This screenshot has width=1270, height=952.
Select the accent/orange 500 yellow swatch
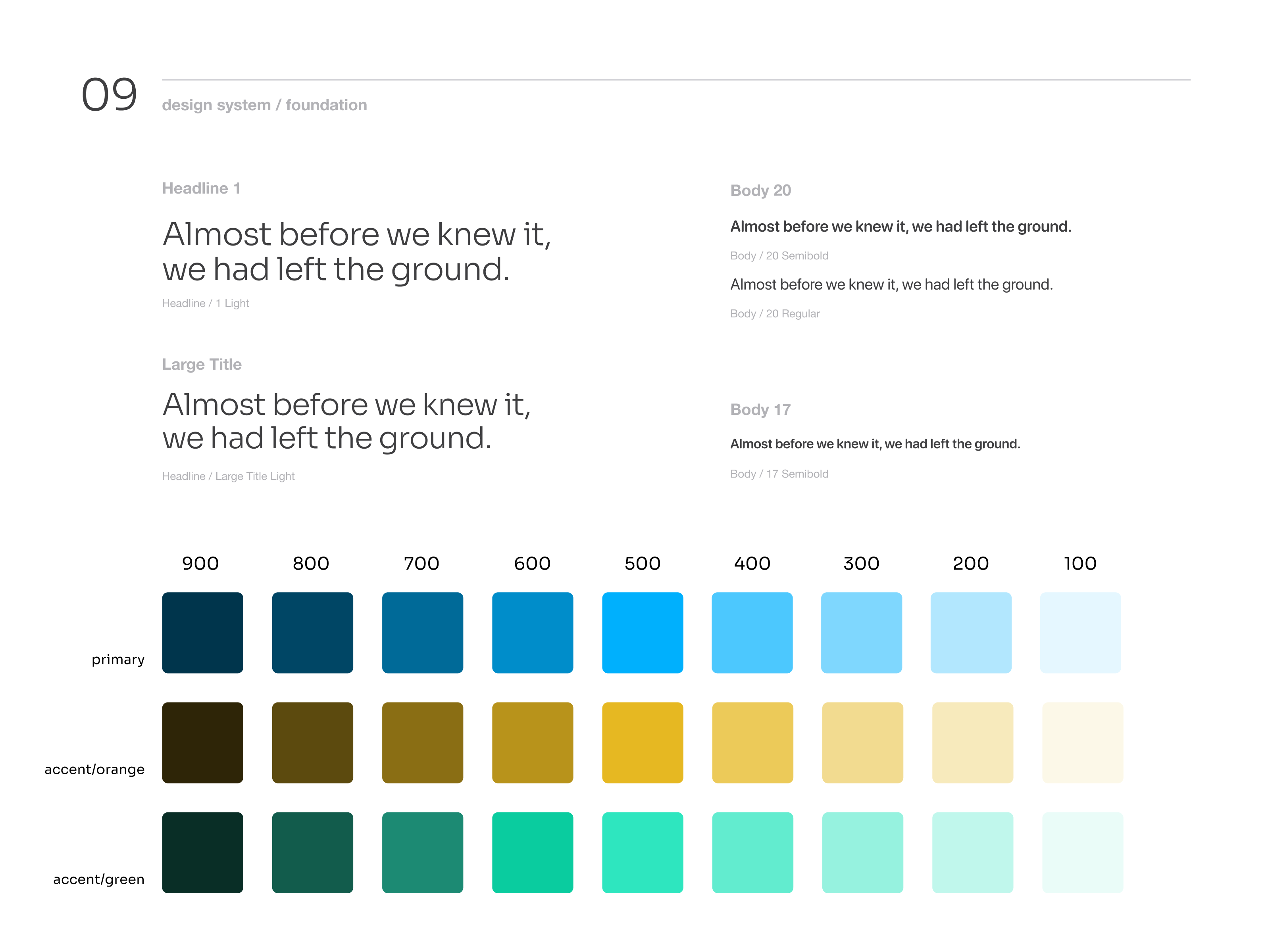pos(643,743)
